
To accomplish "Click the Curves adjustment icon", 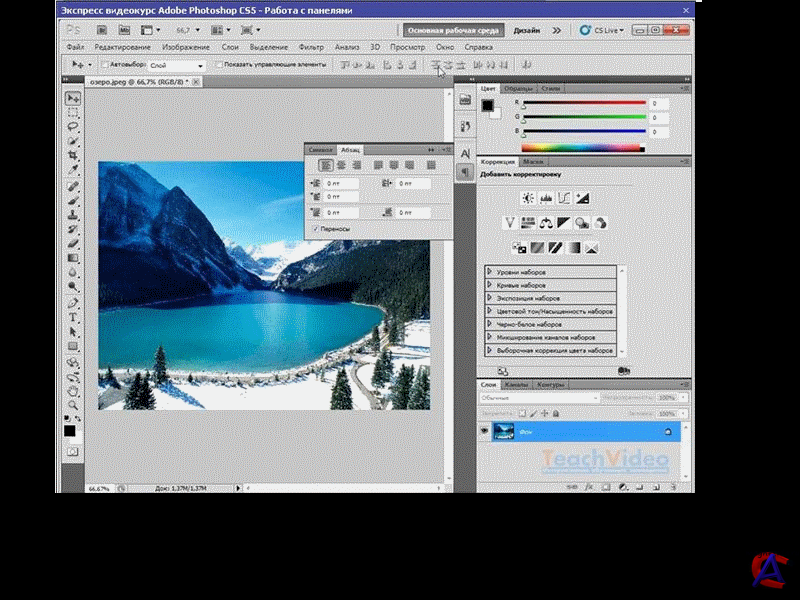I will tap(564, 198).
